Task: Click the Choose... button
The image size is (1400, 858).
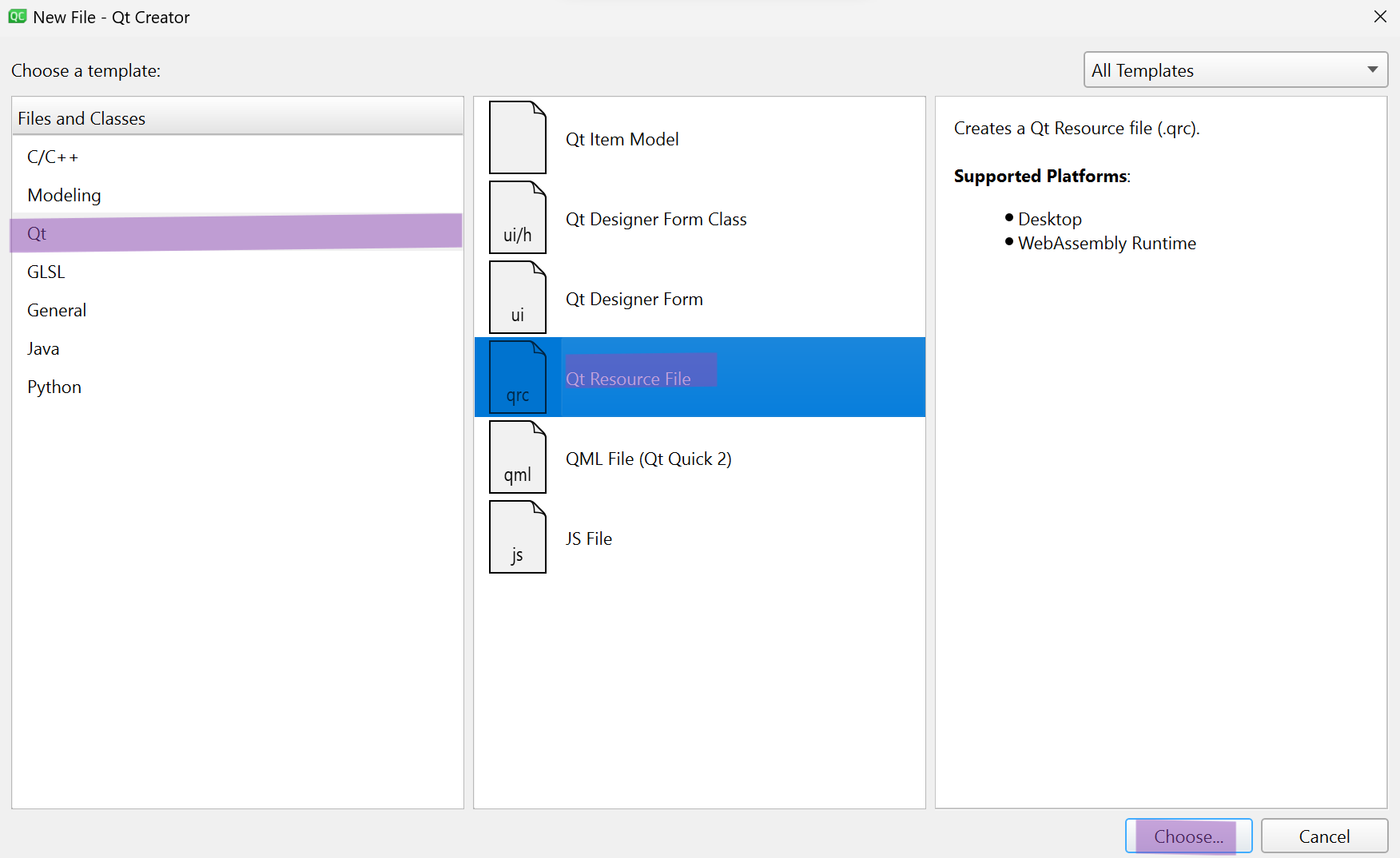Action: 1188,836
